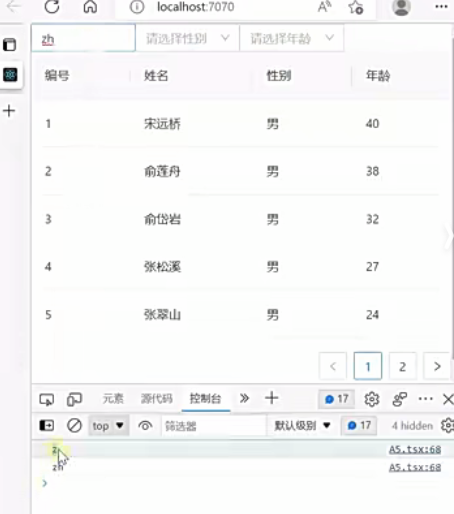The height and width of the screenshot is (514, 454).
Task: Toggle the console sidebar
Action: pos(47,426)
